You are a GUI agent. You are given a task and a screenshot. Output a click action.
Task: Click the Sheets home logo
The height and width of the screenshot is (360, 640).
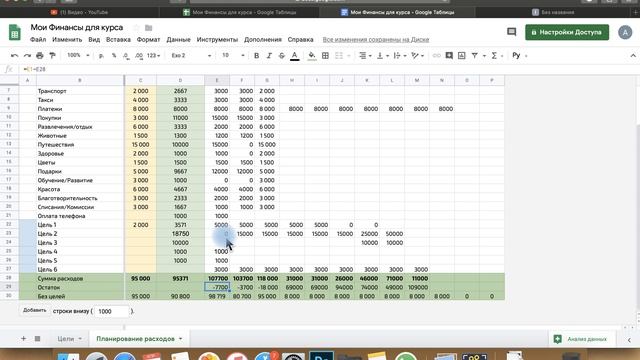[x=15, y=33]
